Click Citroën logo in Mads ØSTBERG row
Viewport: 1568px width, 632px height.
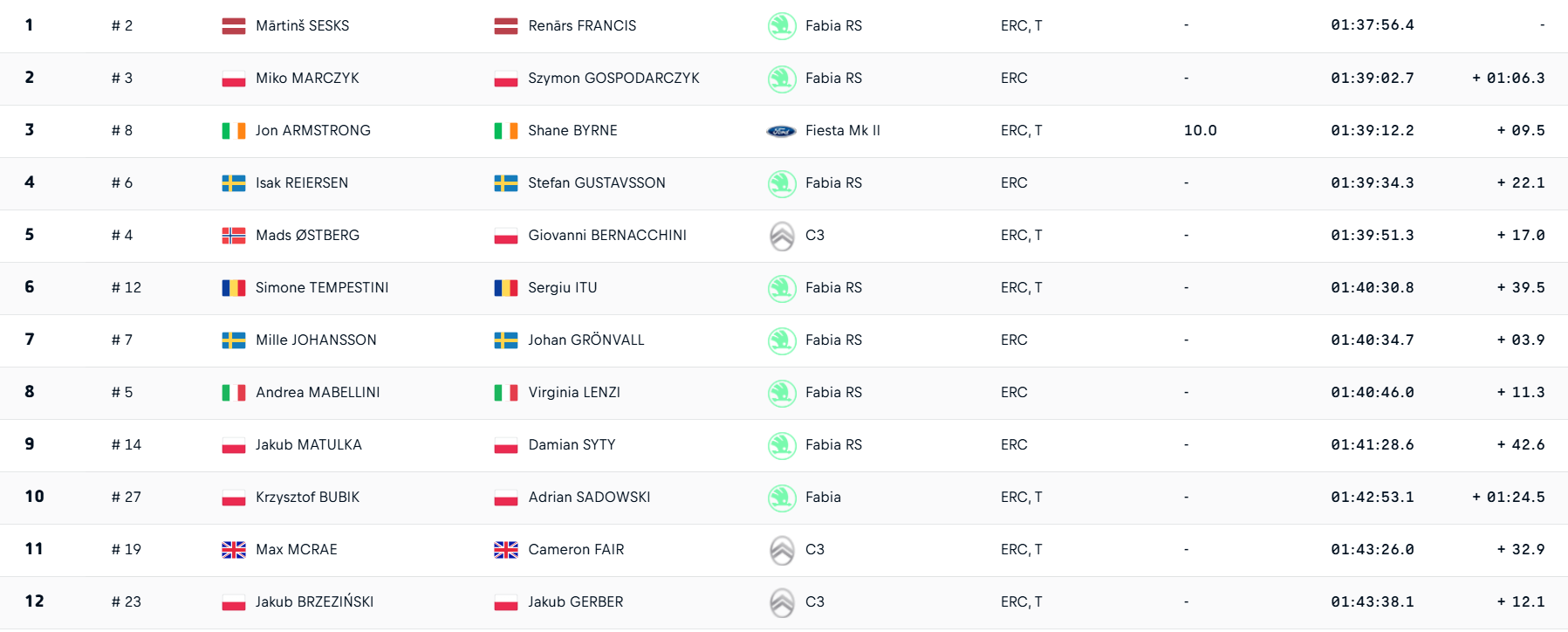pyautogui.click(x=782, y=236)
